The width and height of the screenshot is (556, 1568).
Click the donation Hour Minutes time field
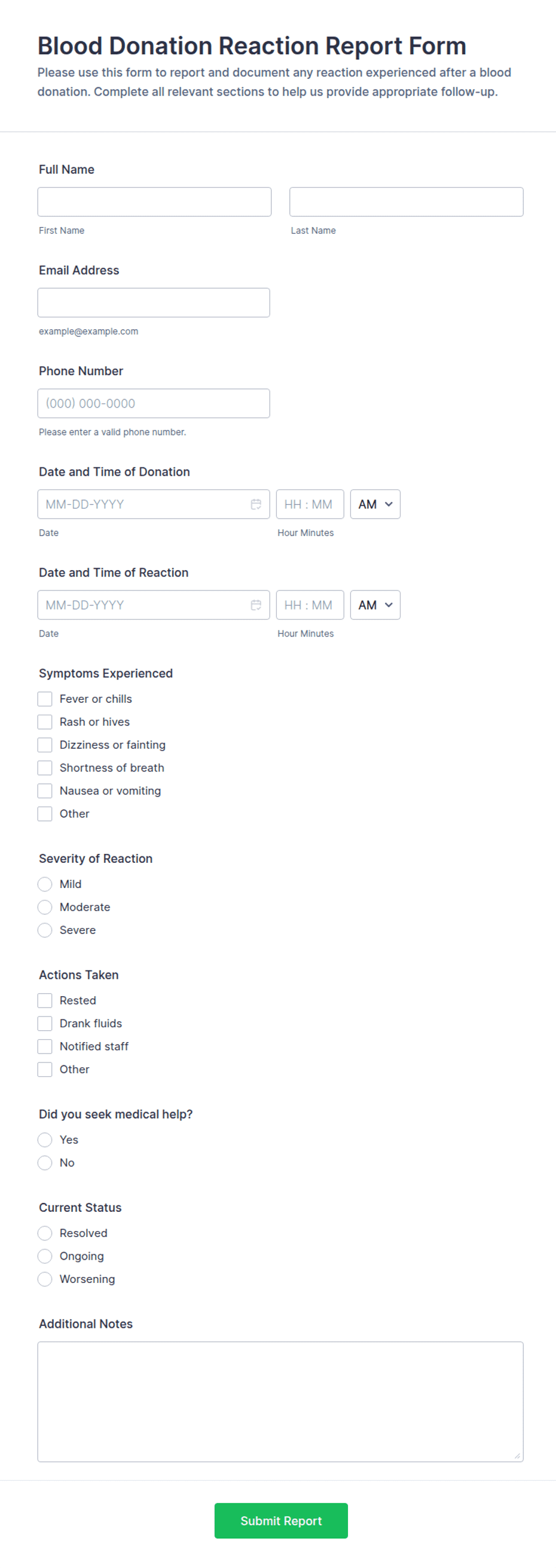tap(310, 504)
